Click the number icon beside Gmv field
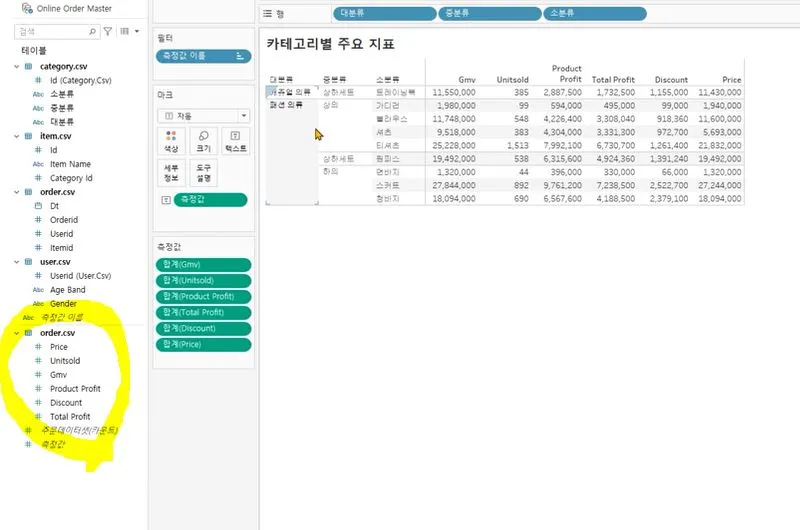Viewport: 800px width, 530px height. [38, 374]
